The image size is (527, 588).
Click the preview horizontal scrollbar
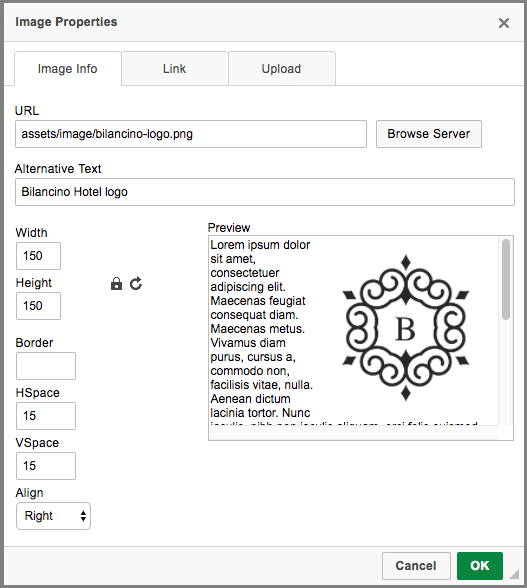pos(353,433)
